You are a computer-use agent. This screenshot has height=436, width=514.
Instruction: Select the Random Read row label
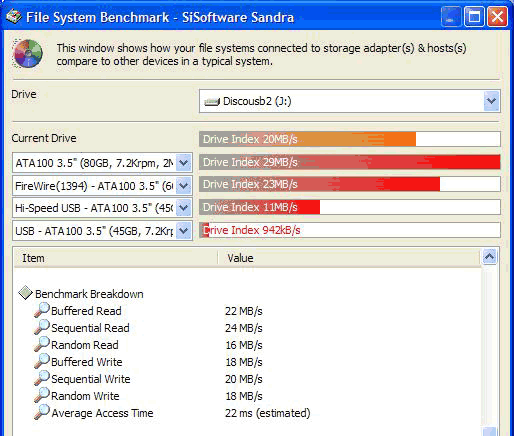[x=85, y=345]
